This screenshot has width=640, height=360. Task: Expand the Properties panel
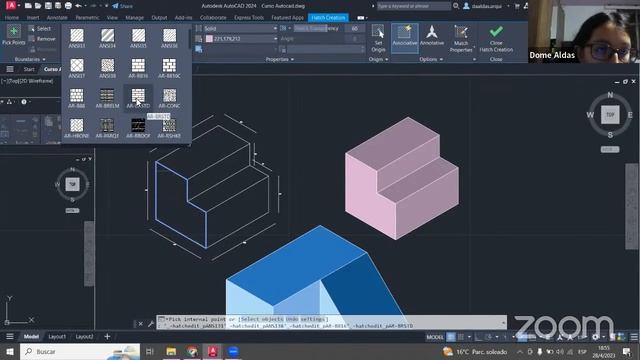tap(280, 59)
